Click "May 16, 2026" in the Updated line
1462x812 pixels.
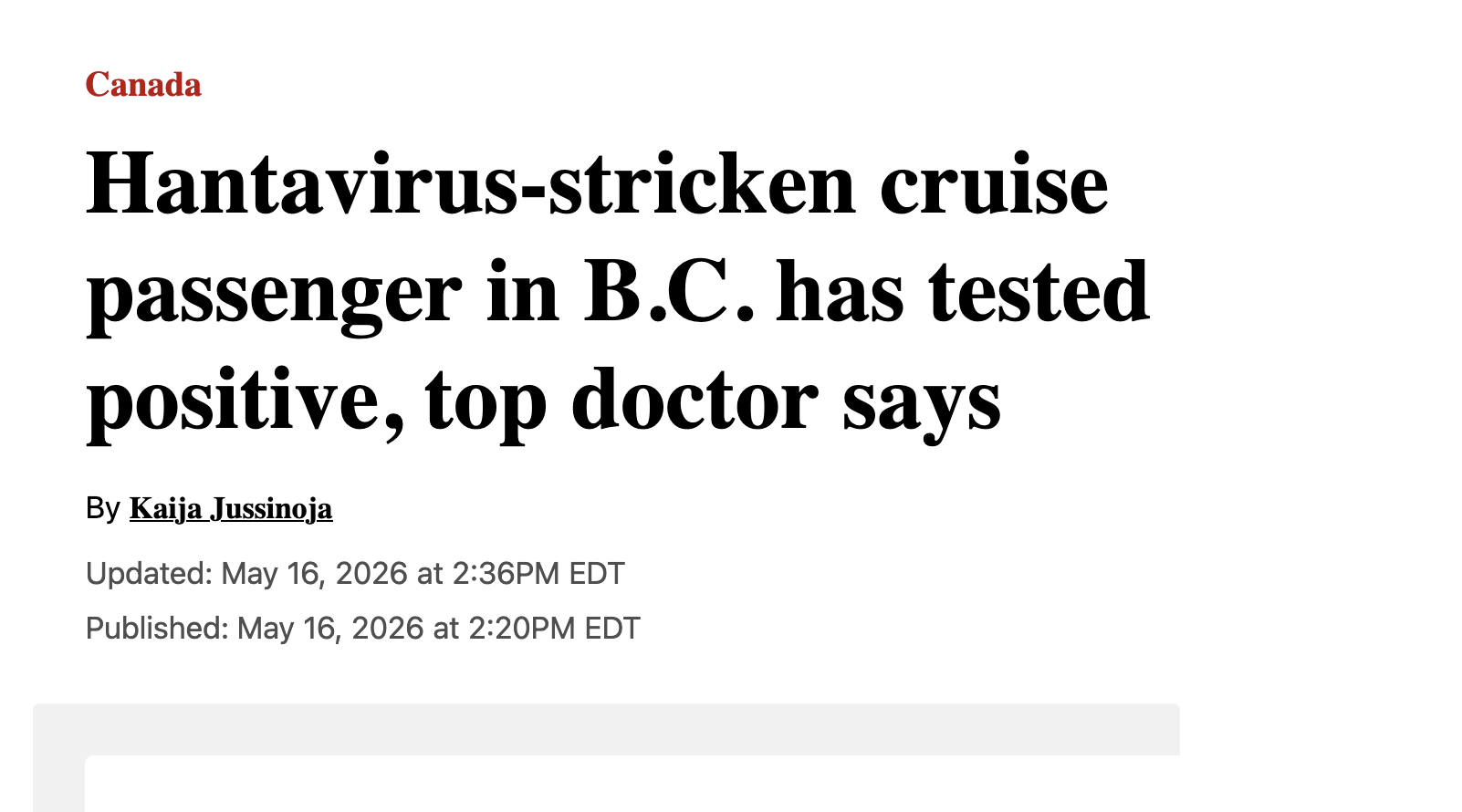(315, 574)
